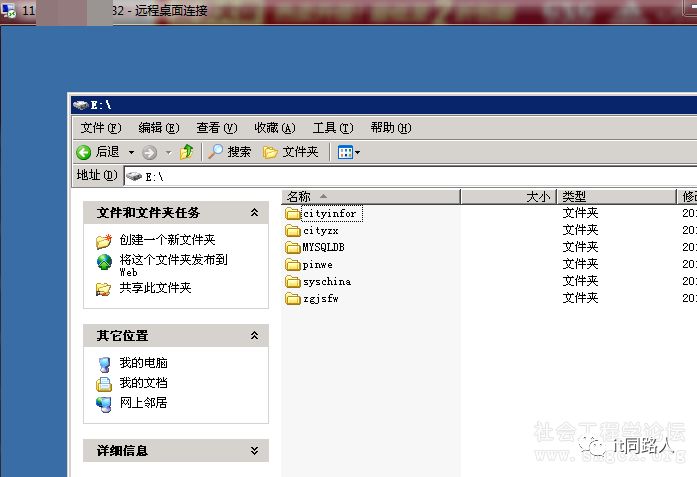Open the 文件(F) menu
The width and height of the screenshot is (697, 477).
pos(100,128)
